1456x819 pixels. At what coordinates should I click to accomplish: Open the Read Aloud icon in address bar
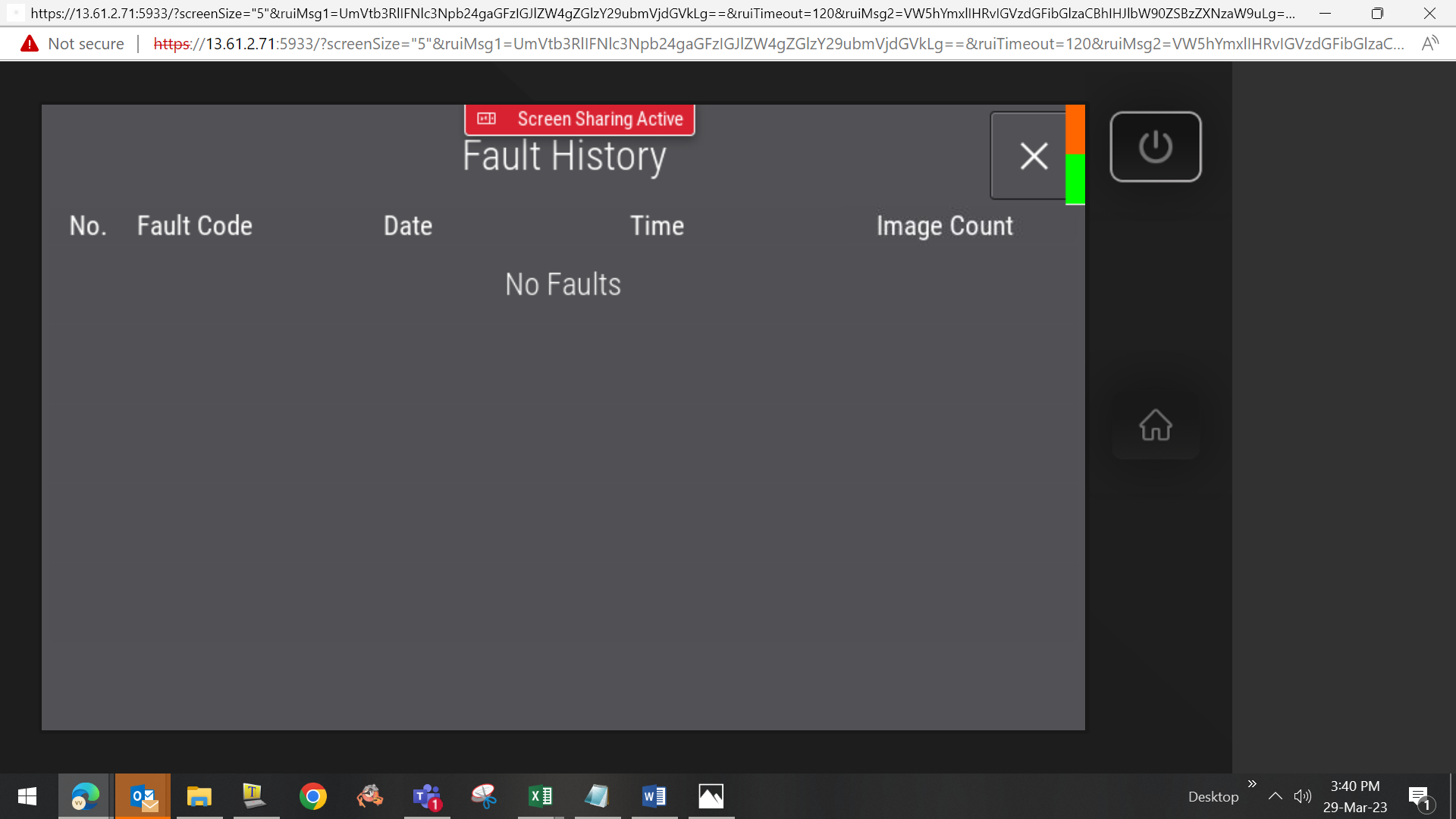tap(1429, 44)
